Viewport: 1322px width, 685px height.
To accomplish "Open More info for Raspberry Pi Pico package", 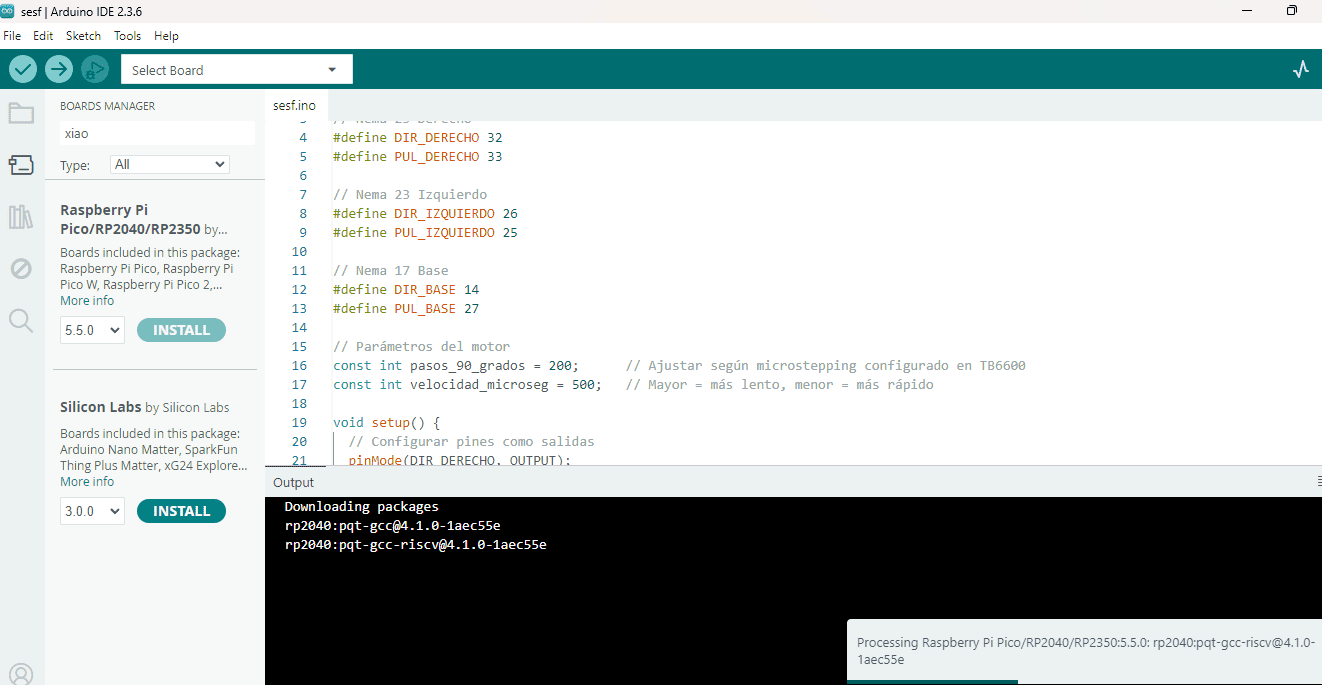I will 87,300.
